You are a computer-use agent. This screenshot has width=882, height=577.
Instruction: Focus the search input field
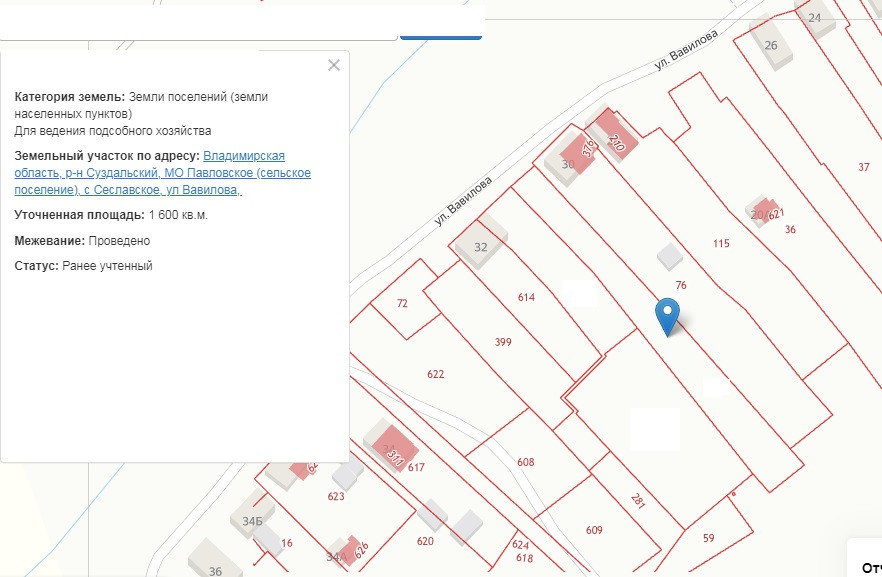coord(200,22)
